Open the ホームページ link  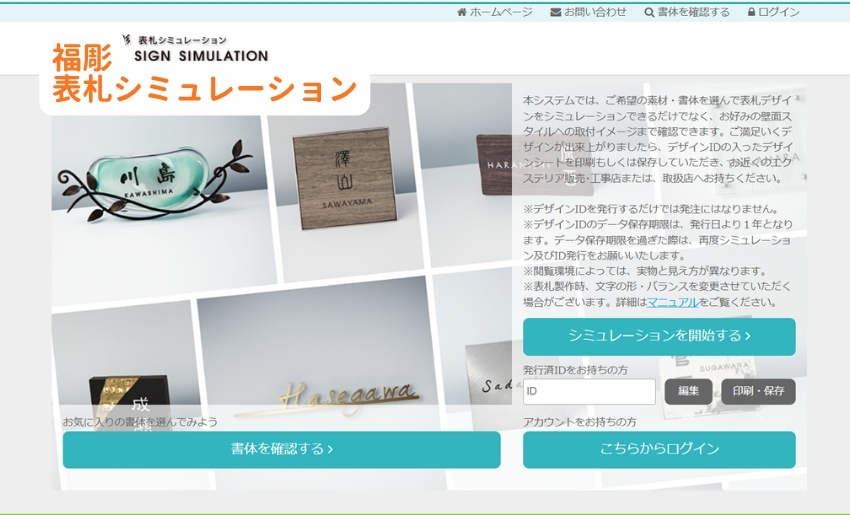tap(500, 12)
